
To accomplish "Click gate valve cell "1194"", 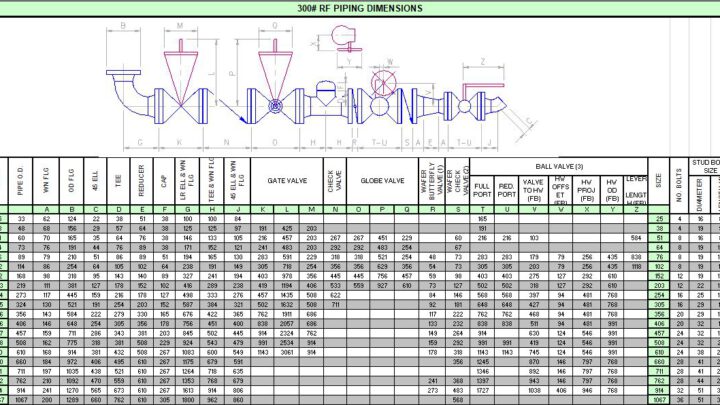I will click(287, 286).
